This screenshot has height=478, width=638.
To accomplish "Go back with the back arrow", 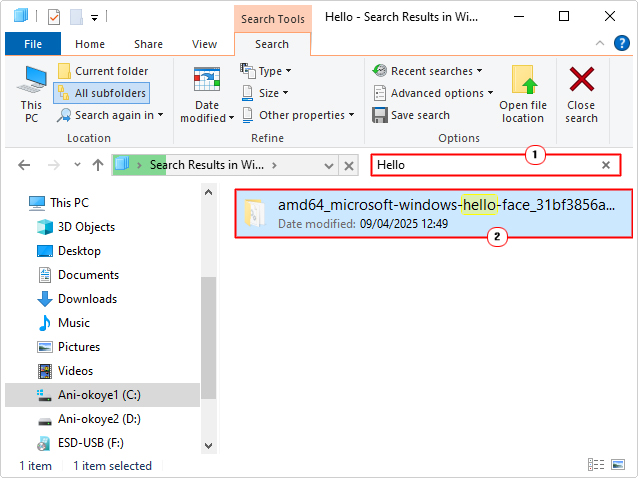I will (24, 165).
